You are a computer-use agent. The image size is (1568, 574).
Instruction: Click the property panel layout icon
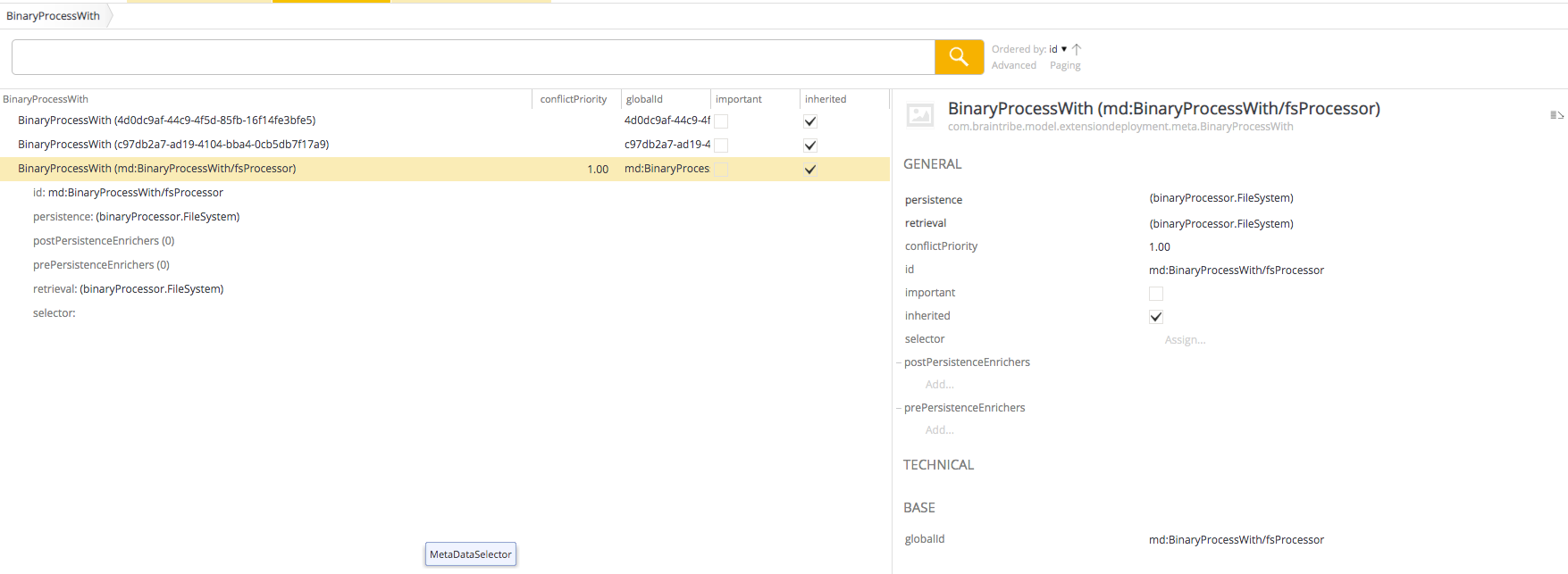(x=1556, y=115)
